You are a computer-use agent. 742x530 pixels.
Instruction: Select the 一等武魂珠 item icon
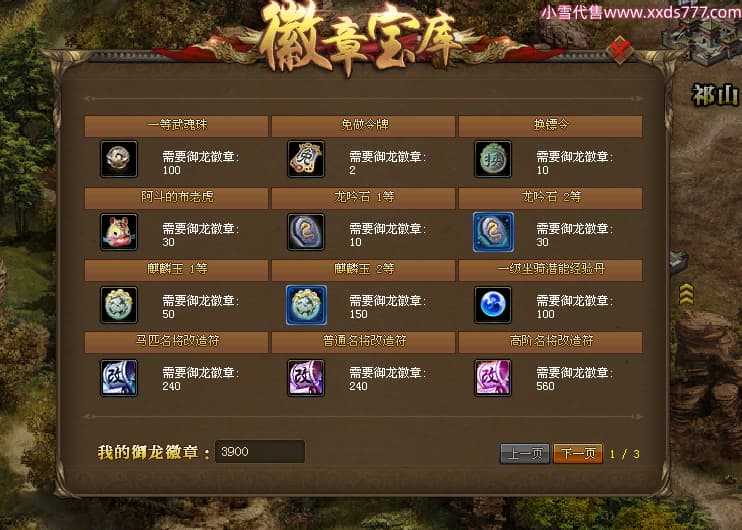click(119, 159)
